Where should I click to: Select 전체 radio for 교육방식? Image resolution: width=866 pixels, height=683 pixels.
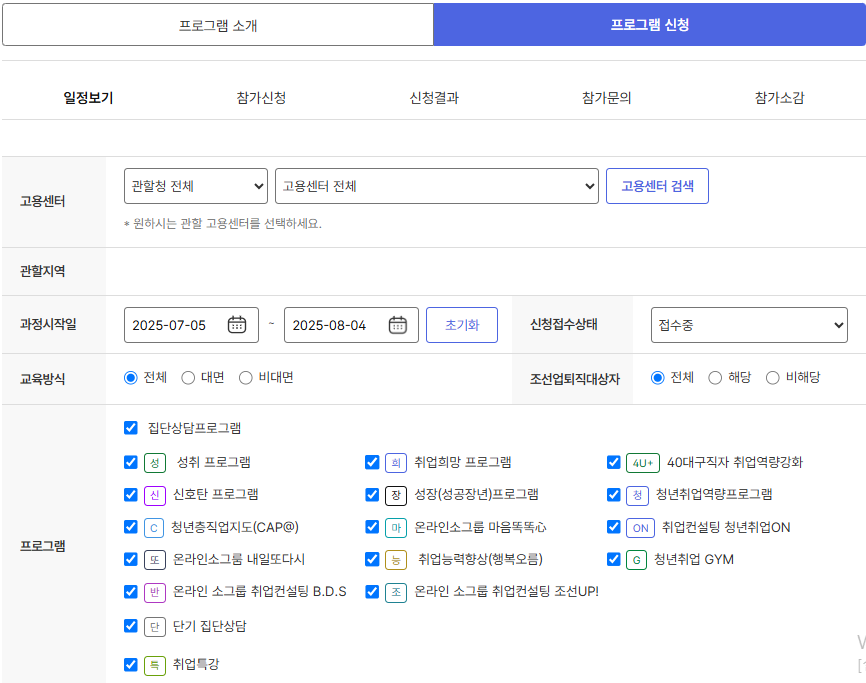(131, 378)
